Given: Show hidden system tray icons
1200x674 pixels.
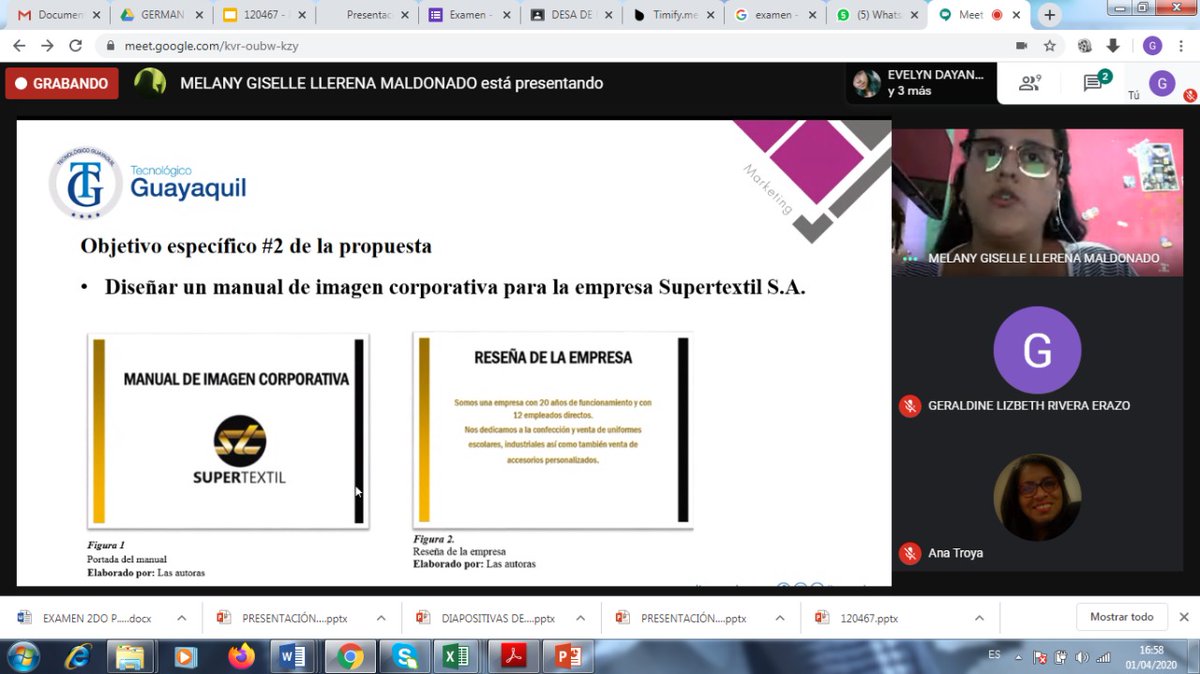Looking at the screenshot, I should [x=1019, y=657].
